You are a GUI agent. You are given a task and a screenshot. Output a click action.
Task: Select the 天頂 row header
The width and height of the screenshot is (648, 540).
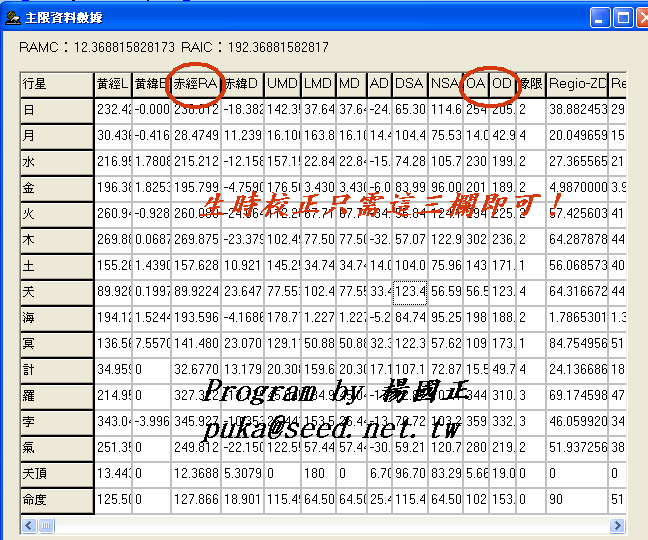click(57, 472)
